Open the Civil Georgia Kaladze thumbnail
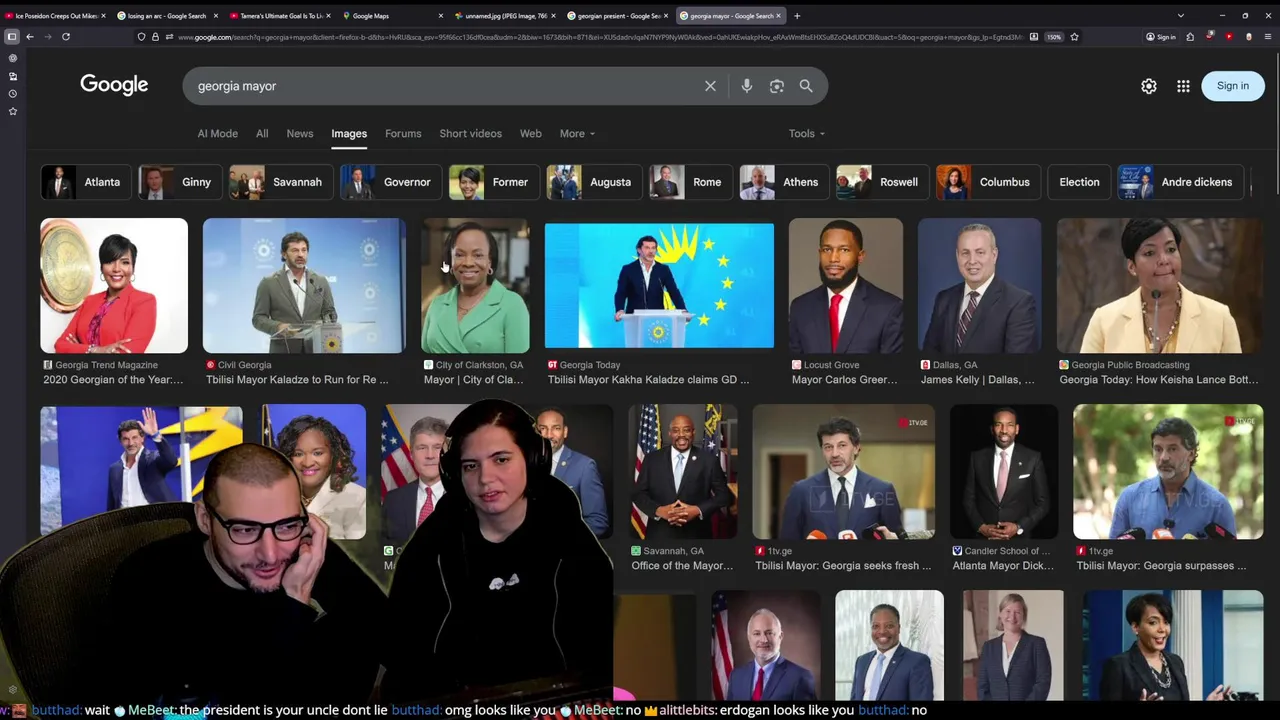The image size is (1280, 720). click(x=304, y=285)
